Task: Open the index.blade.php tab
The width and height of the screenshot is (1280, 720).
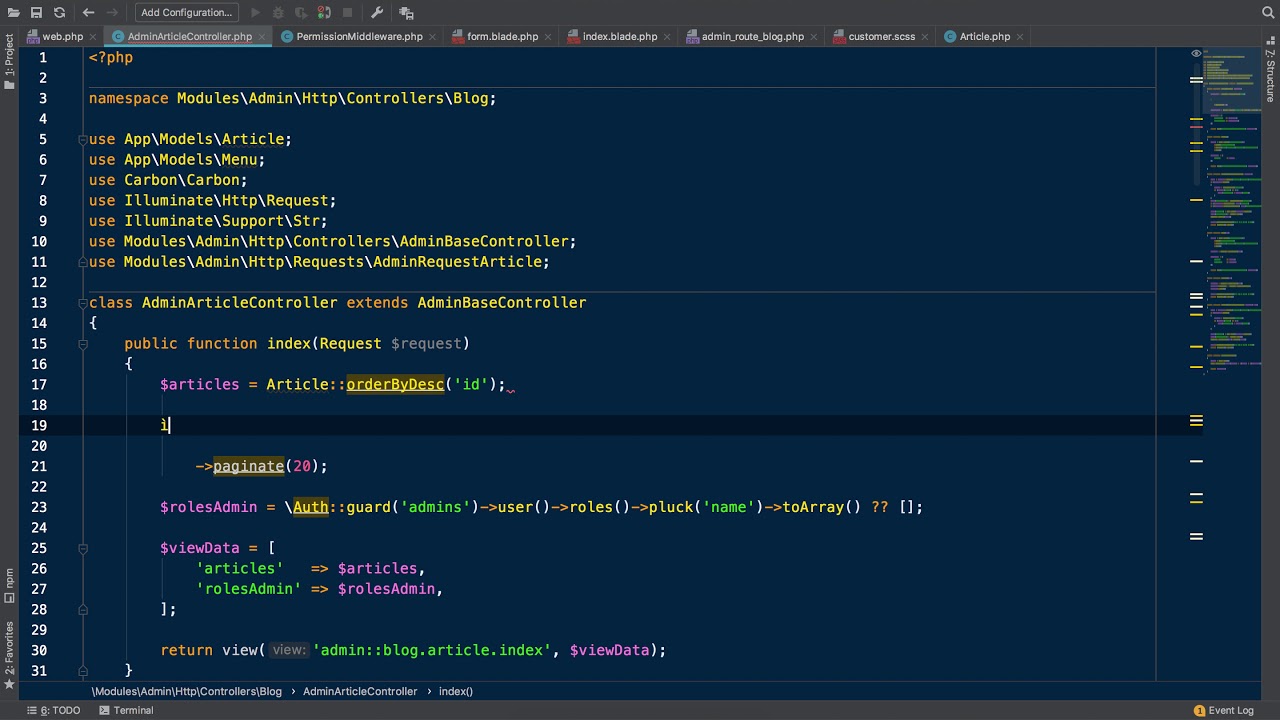Action: (x=620, y=36)
